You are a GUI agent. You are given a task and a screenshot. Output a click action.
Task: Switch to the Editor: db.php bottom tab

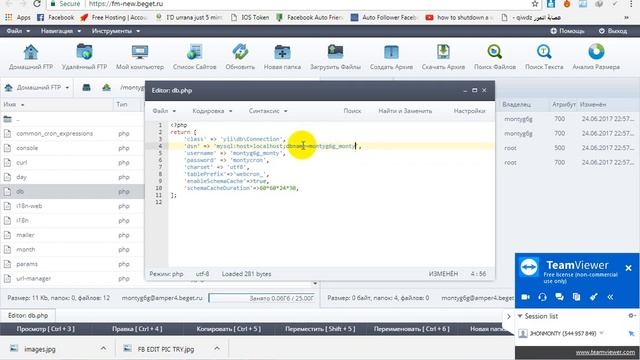pyautogui.click(x=28, y=316)
